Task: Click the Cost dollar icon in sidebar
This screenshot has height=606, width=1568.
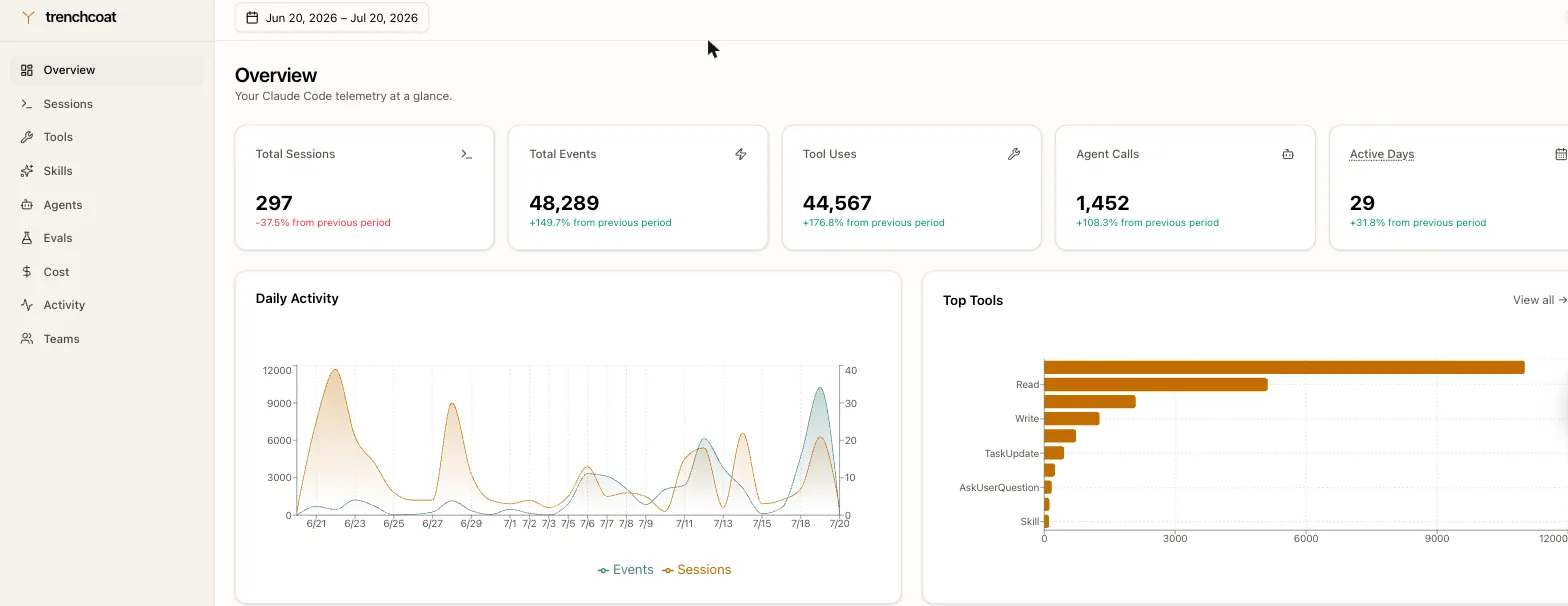Action: click(27, 272)
